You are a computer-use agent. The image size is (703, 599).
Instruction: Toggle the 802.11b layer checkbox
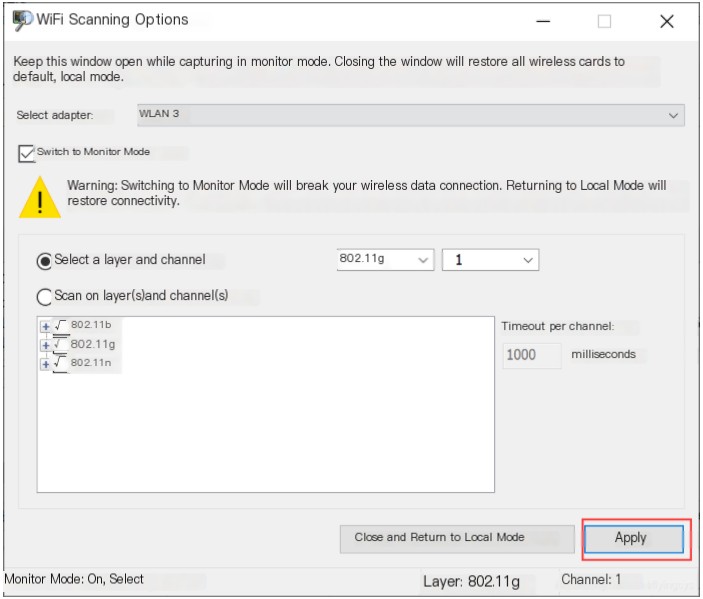pyautogui.click(x=61, y=326)
